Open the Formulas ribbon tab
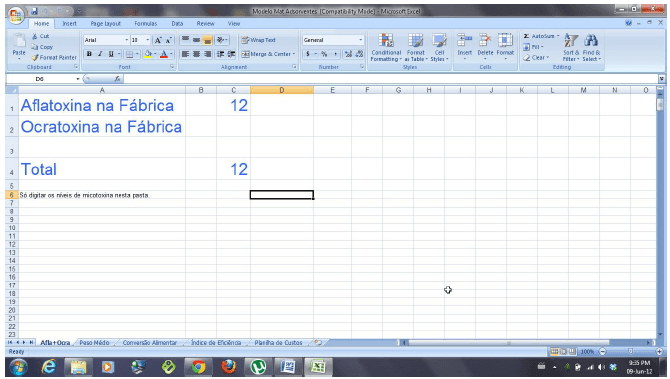670x379 pixels. tap(146, 24)
